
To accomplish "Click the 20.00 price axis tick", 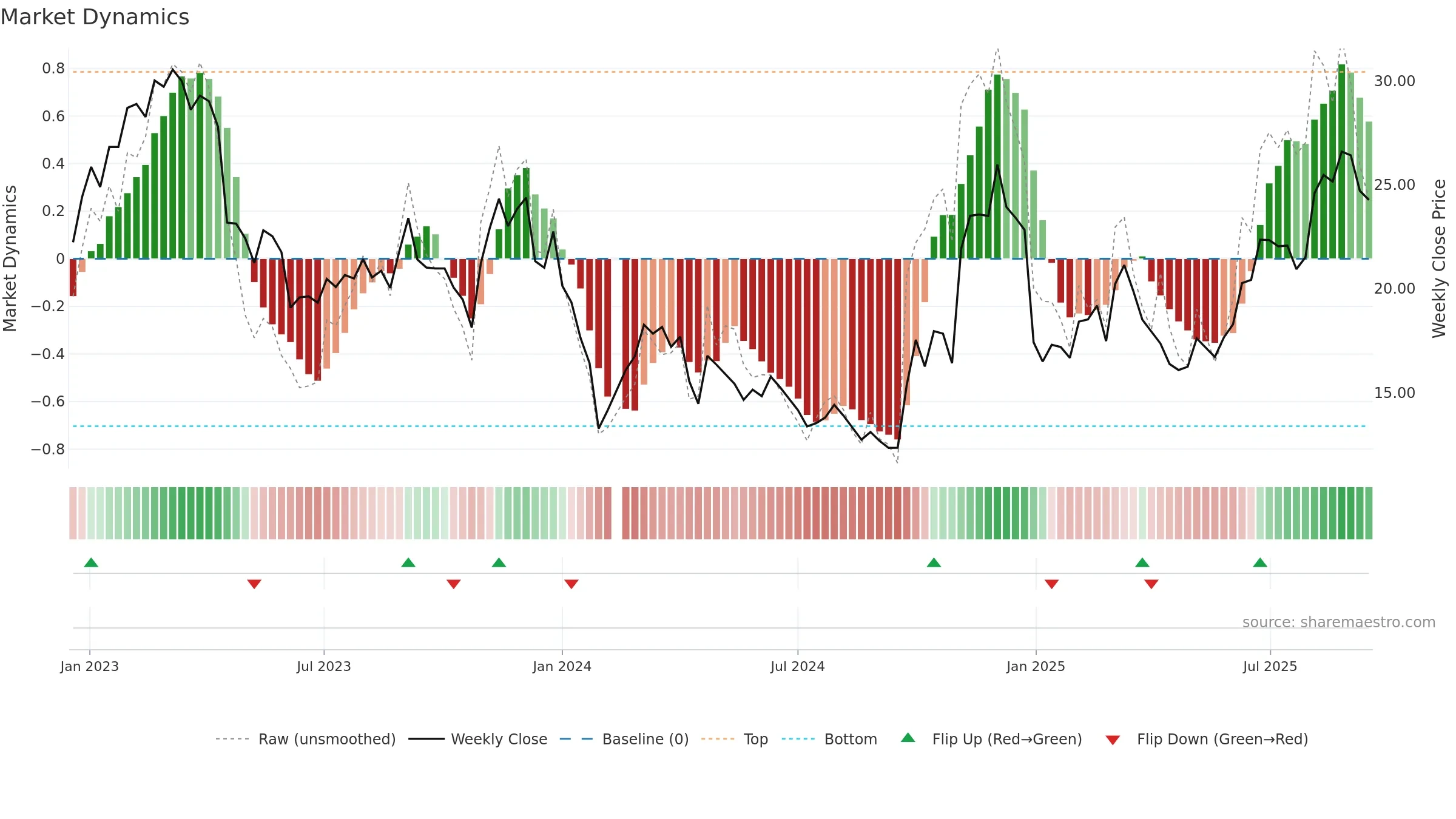I will [1395, 289].
